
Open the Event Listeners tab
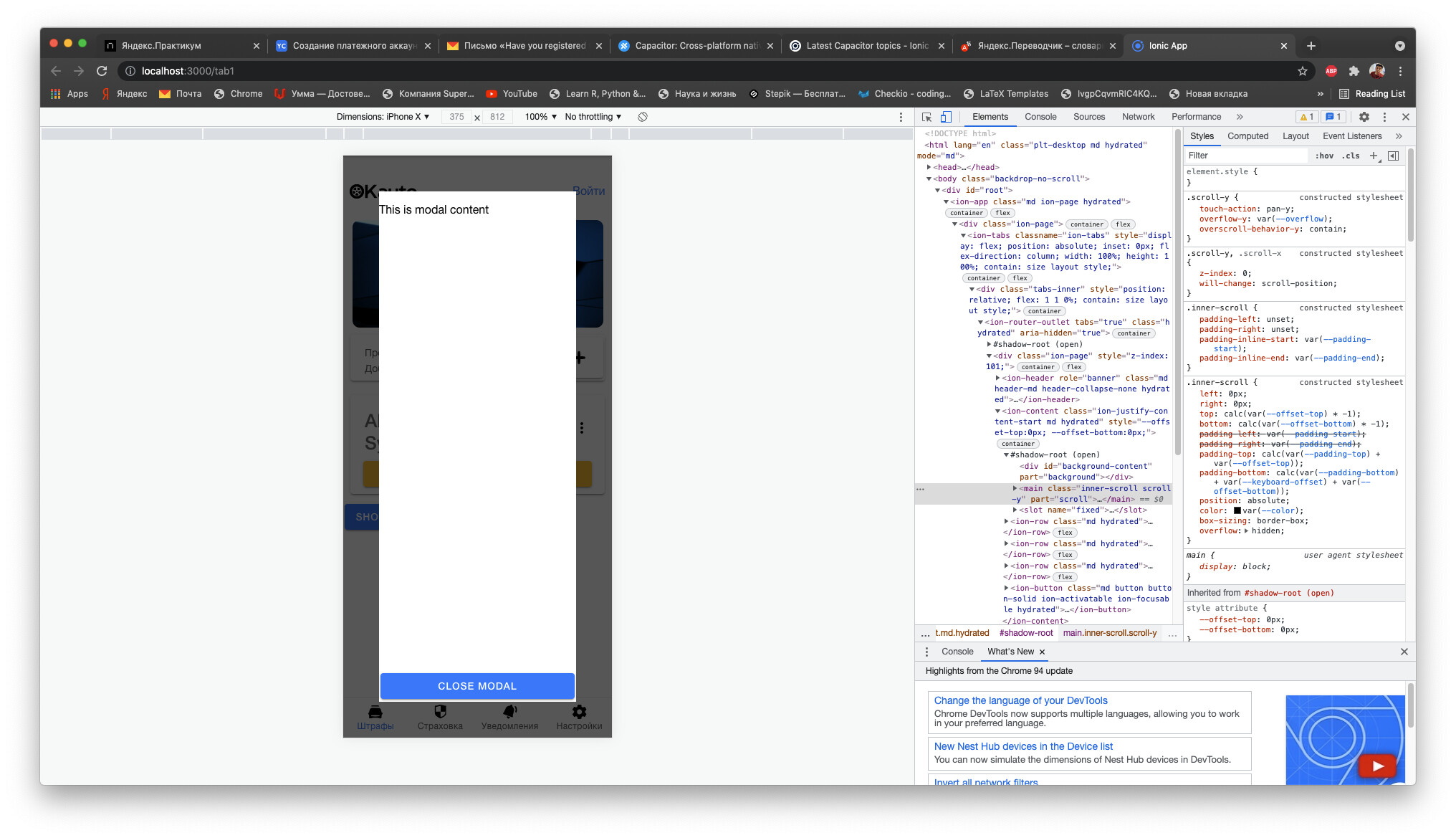(1352, 136)
